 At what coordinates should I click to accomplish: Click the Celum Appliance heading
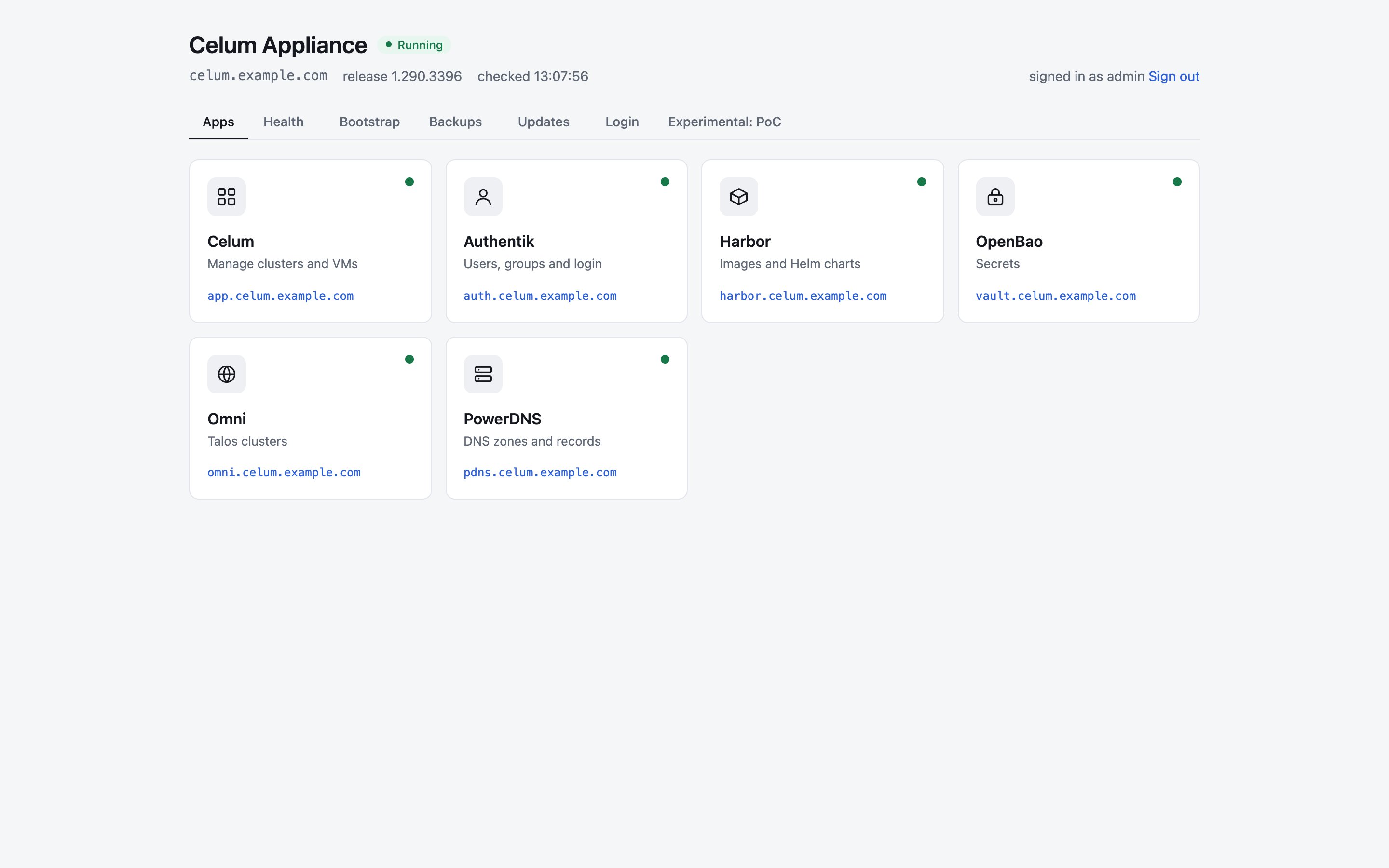point(278,45)
